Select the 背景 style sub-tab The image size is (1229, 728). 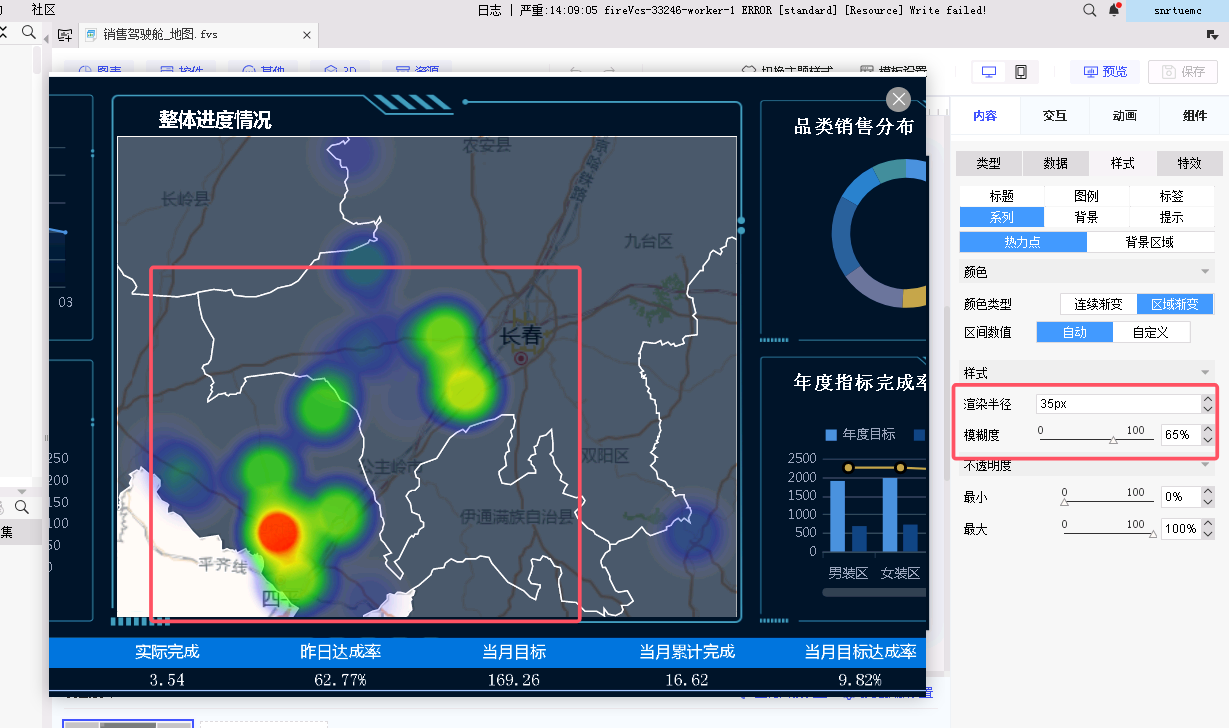pyautogui.click(x=1087, y=217)
